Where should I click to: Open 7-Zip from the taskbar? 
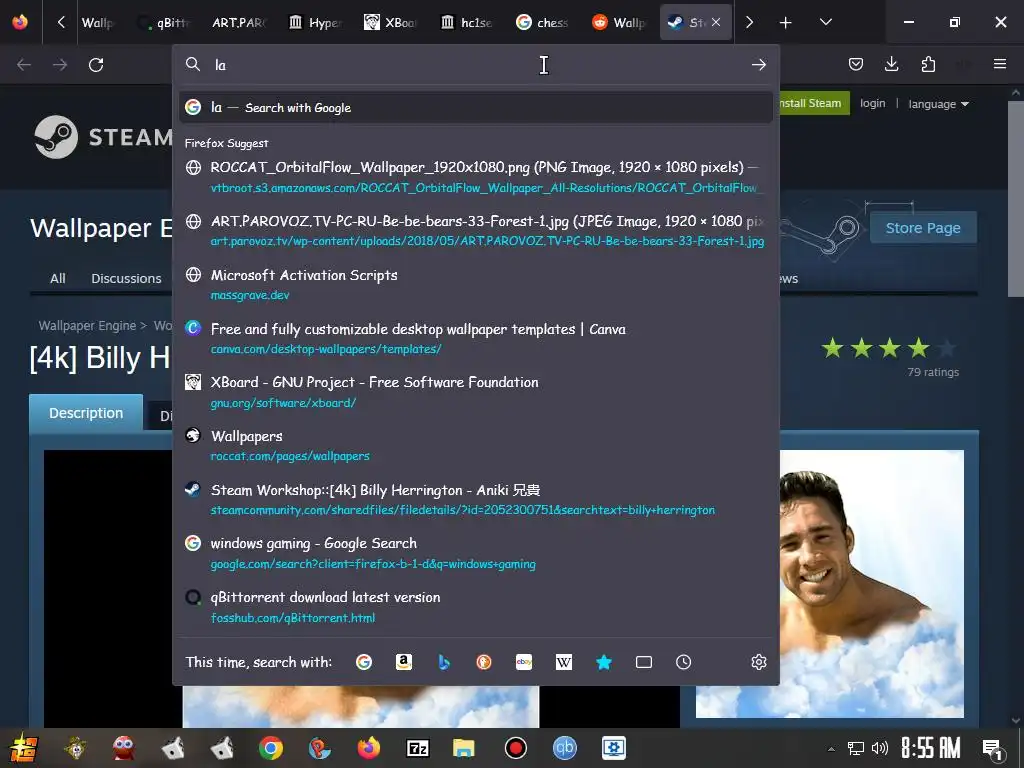click(417, 748)
